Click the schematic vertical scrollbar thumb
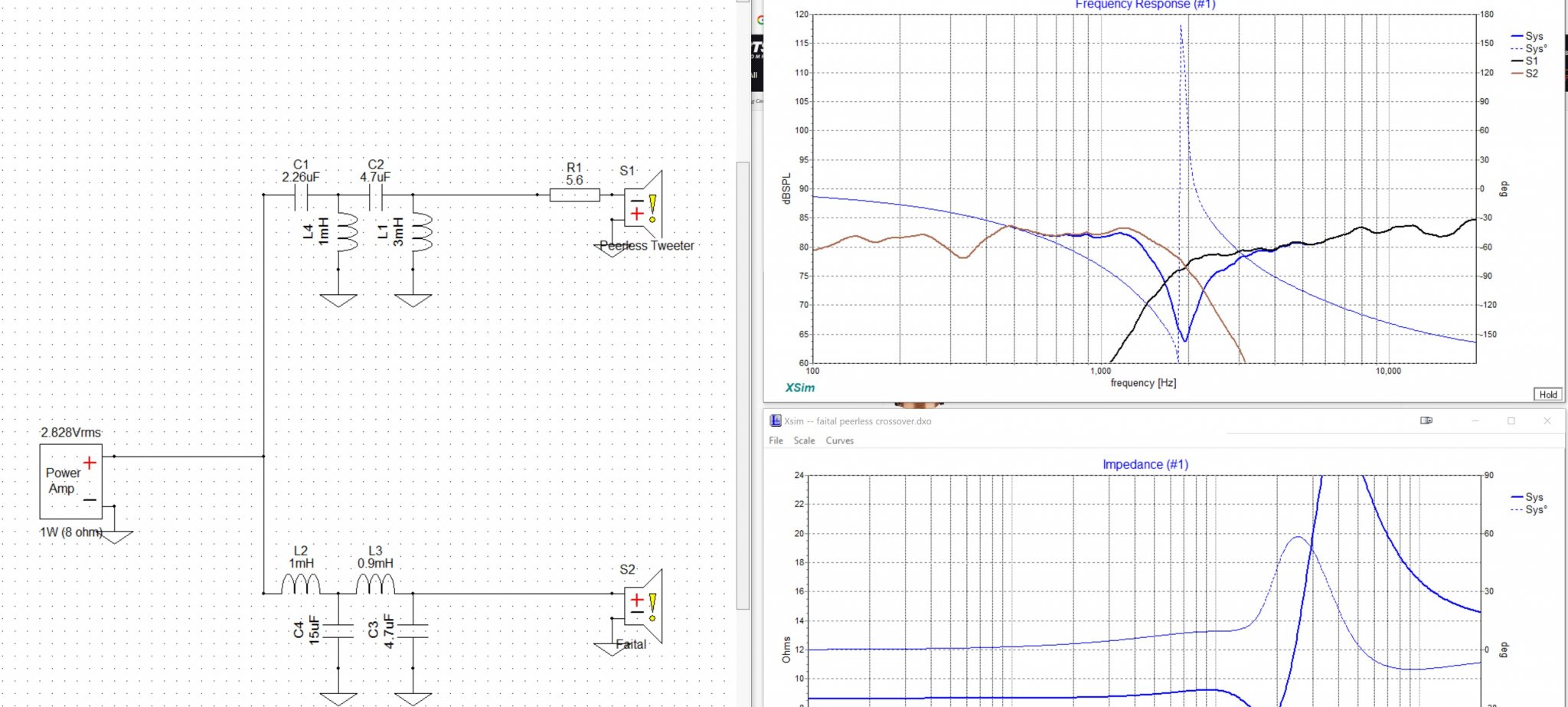This screenshot has height=707, width=1568. (743, 385)
